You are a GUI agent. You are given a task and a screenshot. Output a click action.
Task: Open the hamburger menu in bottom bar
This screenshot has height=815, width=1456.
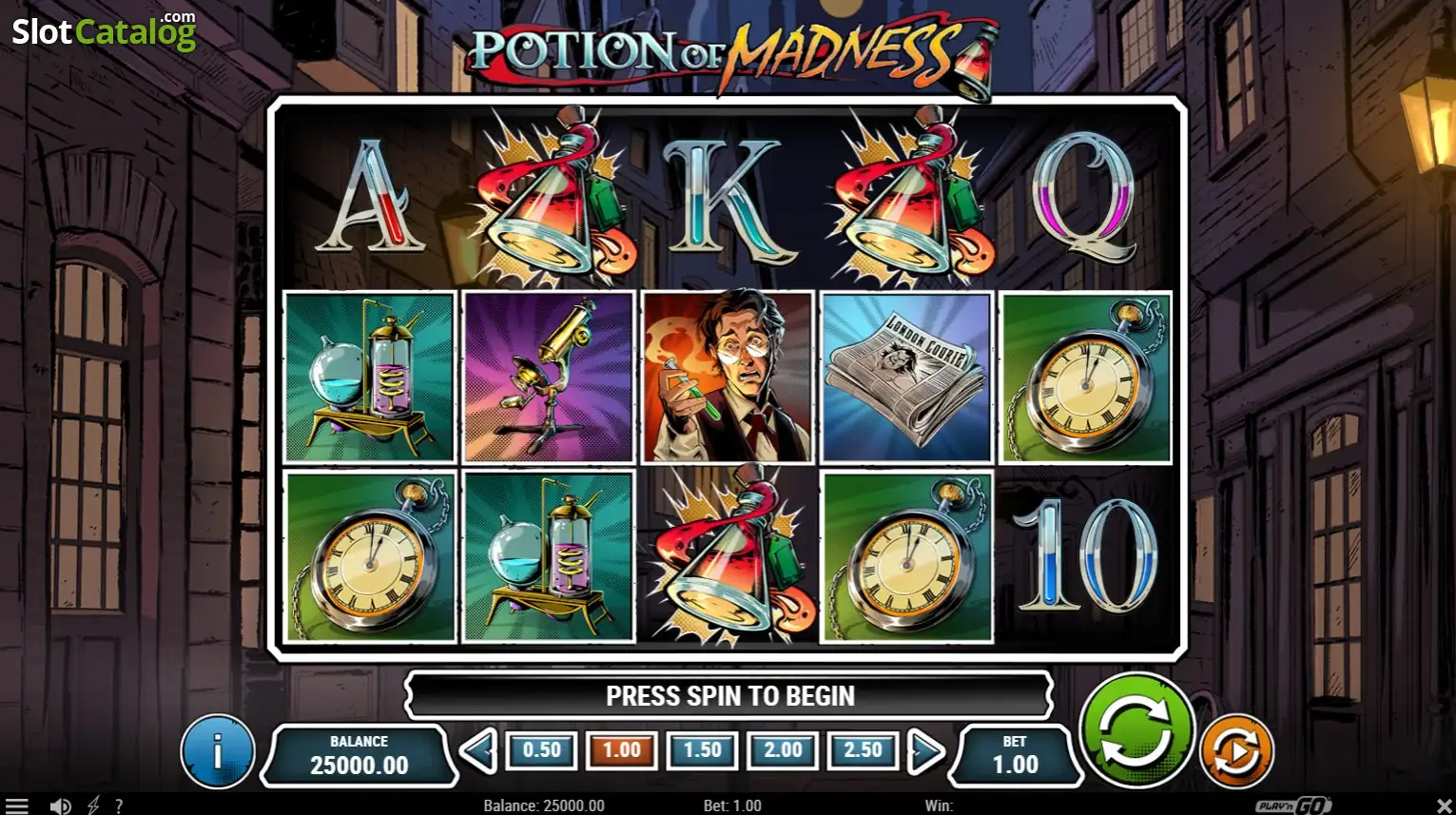16,805
